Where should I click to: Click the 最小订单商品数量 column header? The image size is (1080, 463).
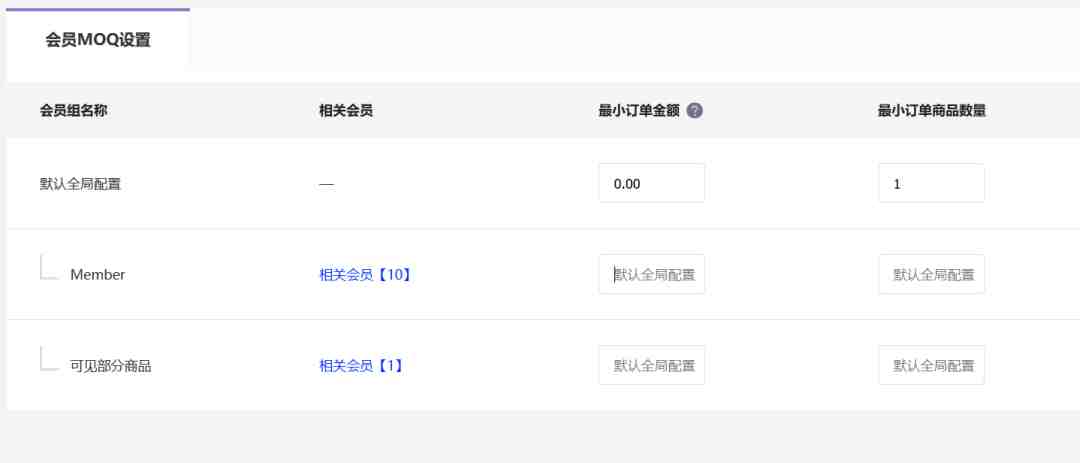click(931, 111)
